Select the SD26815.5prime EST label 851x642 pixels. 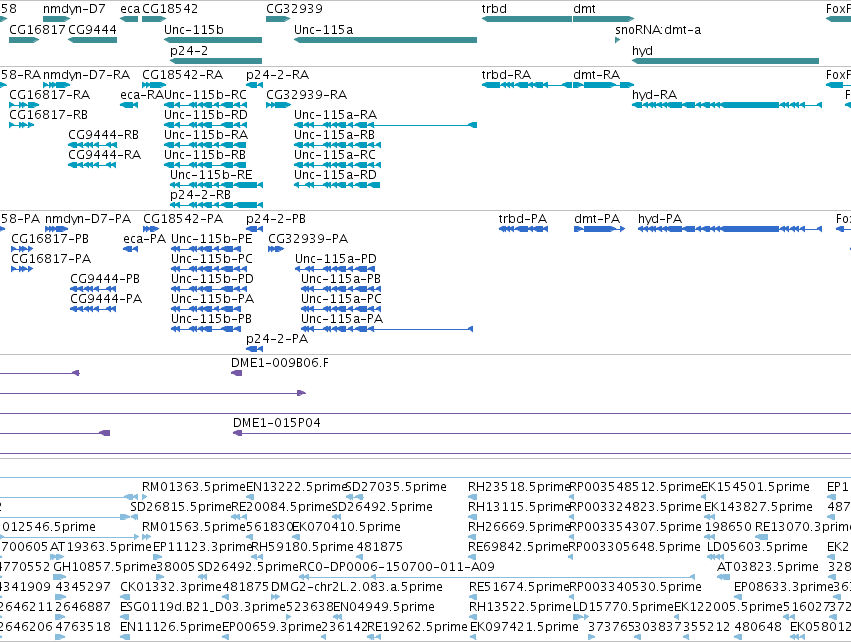click(181, 507)
